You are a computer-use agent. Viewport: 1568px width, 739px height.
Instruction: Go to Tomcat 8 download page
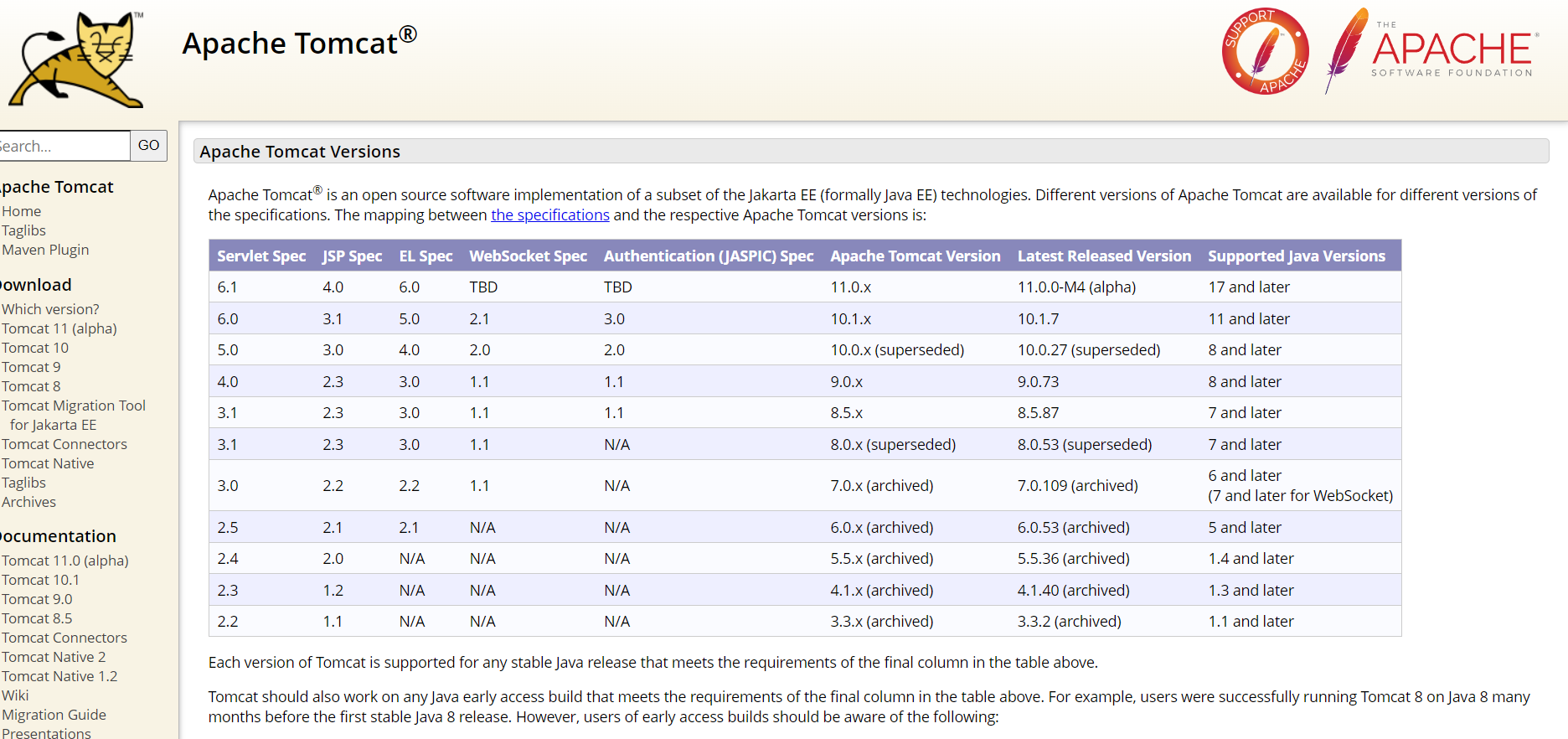[x=31, y=386]
